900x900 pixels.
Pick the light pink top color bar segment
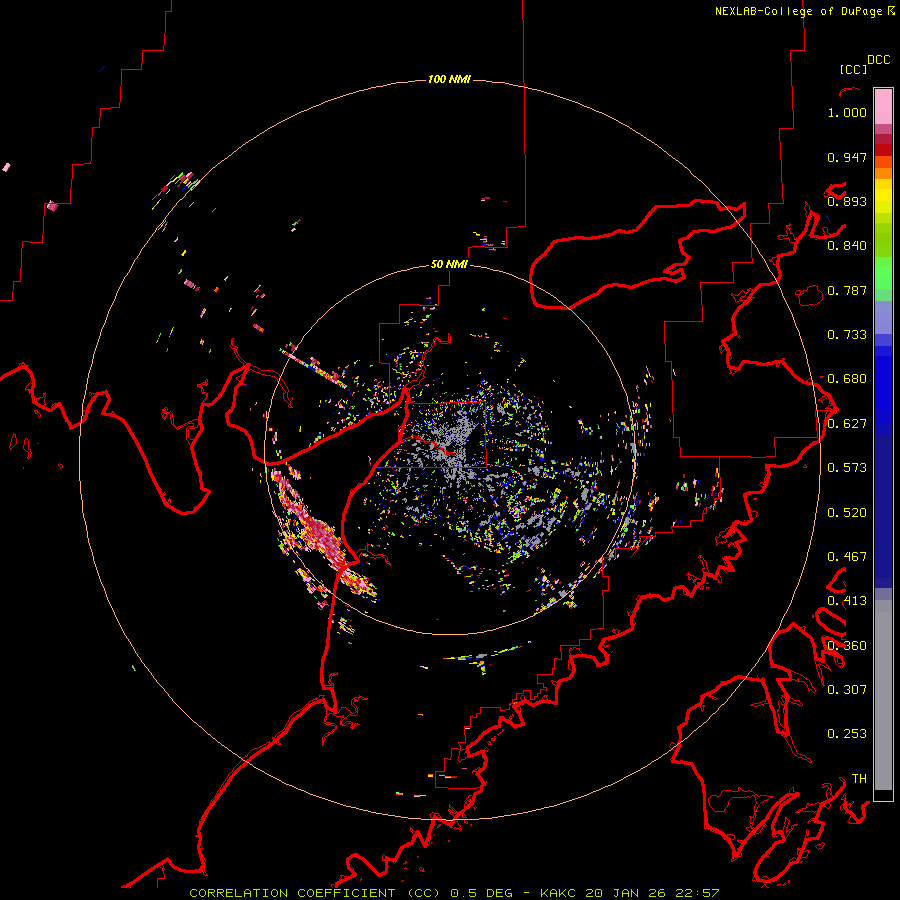click(883, 107)
